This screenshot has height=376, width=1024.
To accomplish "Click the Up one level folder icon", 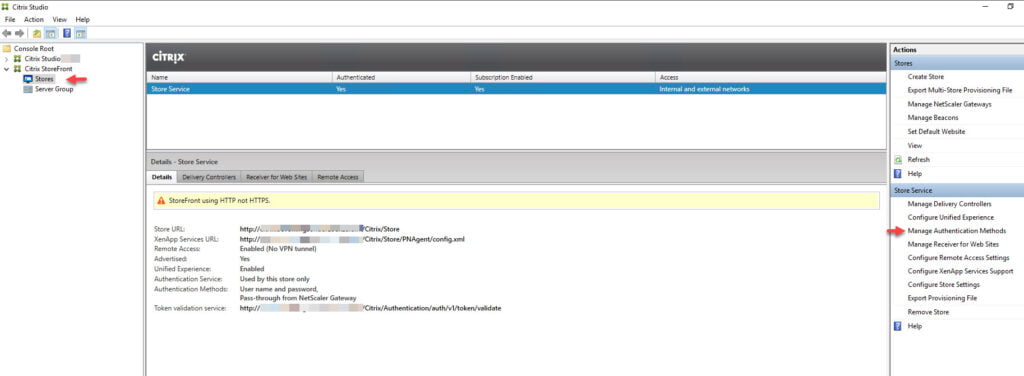I will point(37,33).
